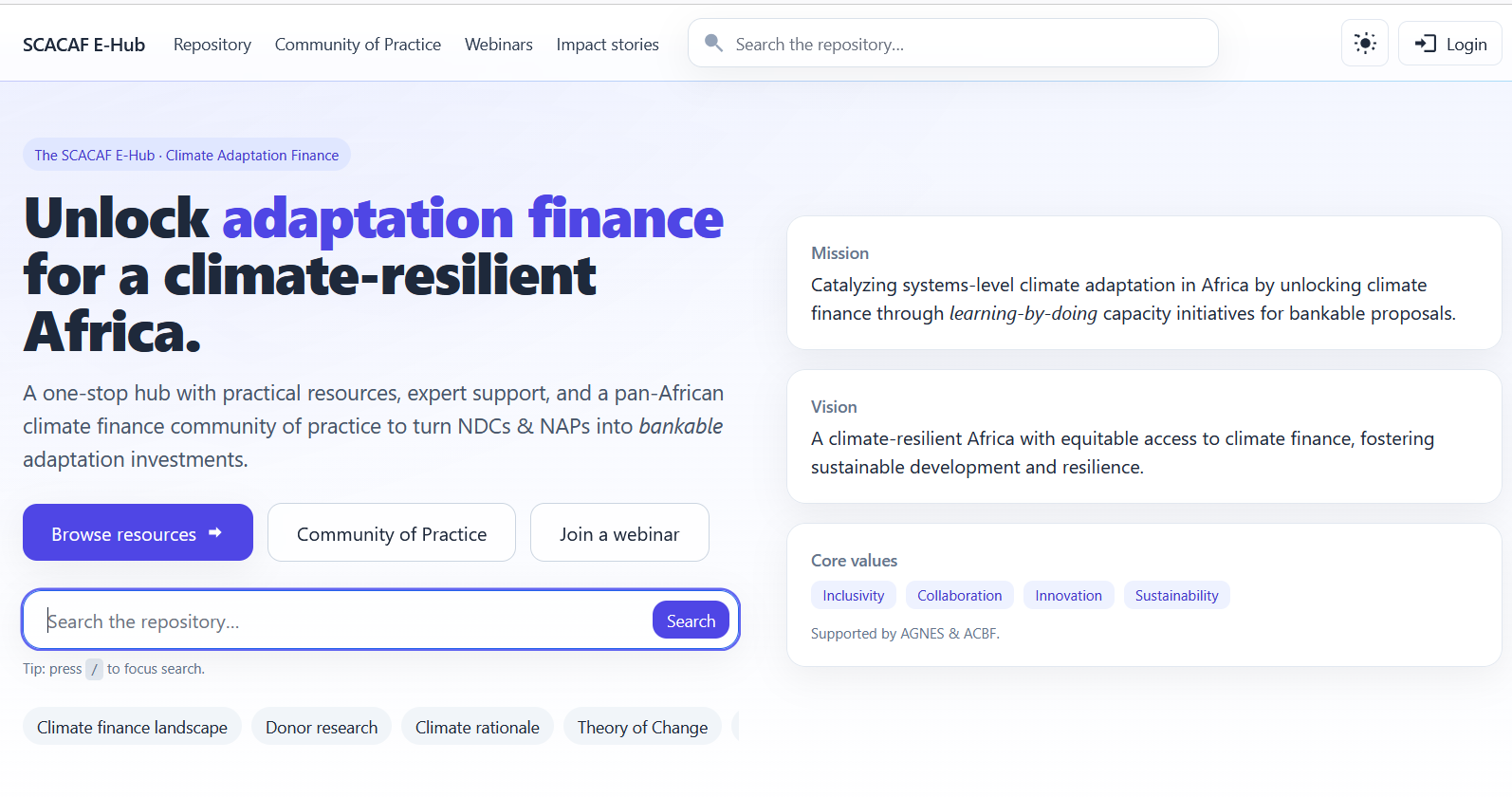The width and height of the screenshot is (1512, 797).
Task: Select the Donor research tag
Action: click(322, 726)
